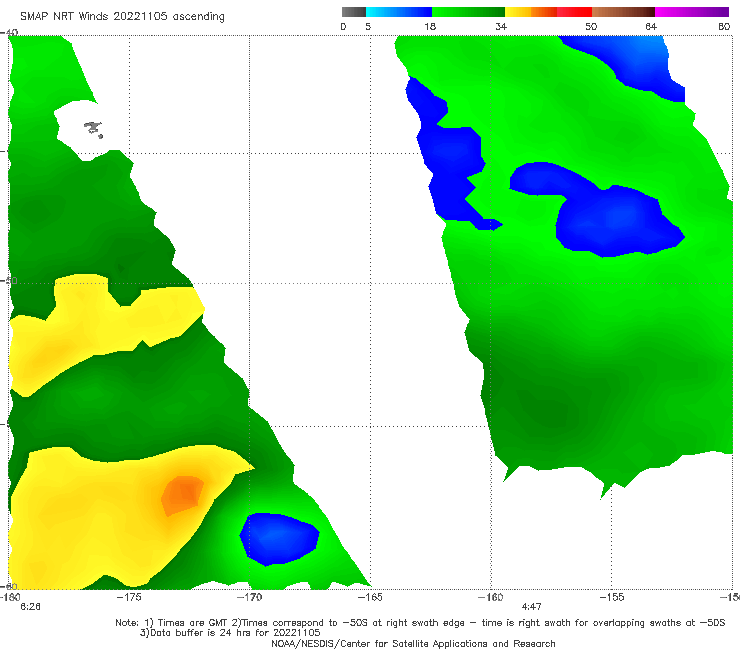Screen dimensions: 740x650
Task: Click the swath time label "6:26"
Action: [x=30, y=607]
